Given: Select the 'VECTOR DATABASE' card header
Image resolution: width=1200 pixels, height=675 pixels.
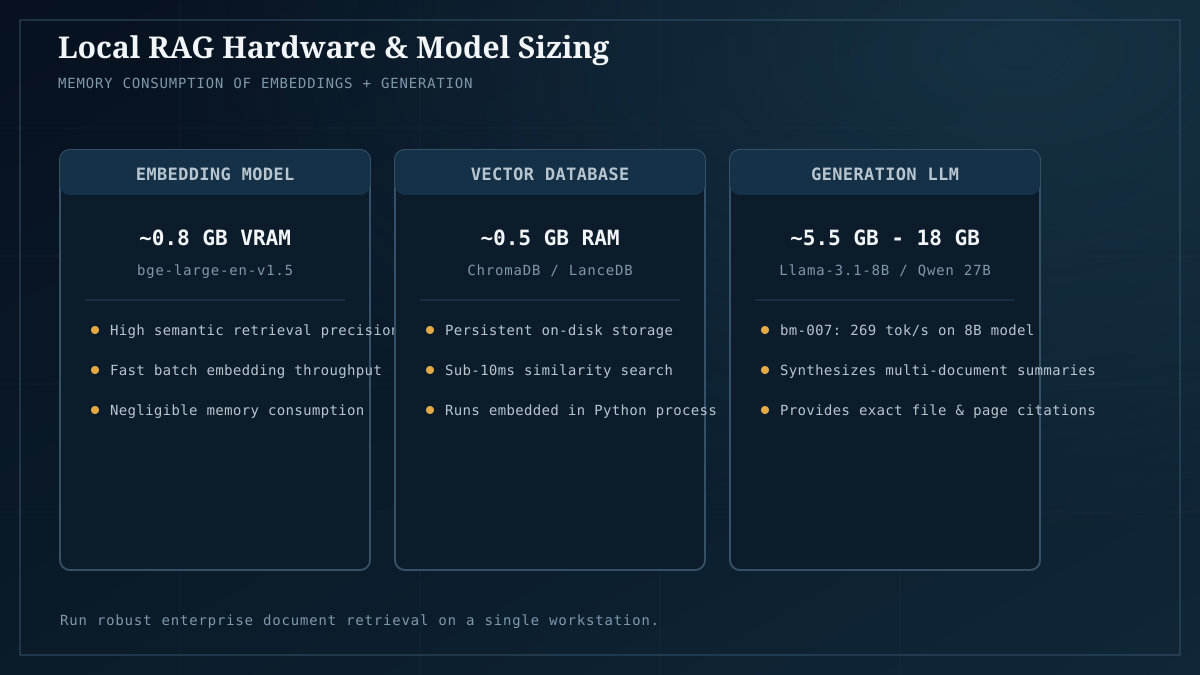Looking at the screenshot, I should tap(550, 173).
